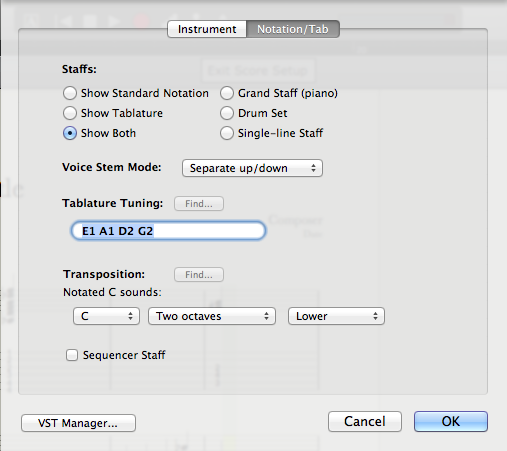The height and width of the screenshot is (451, 507).
Task: Switch to the Notation/Tab tab
Action: pyautogui.click(x=293, y=29)
